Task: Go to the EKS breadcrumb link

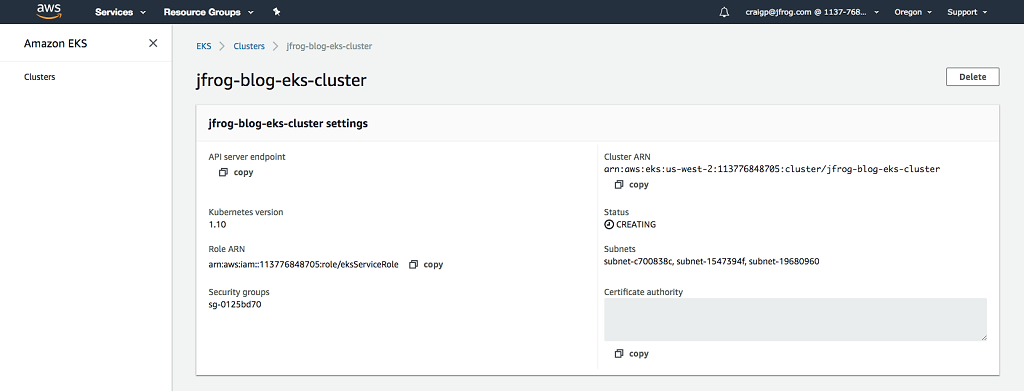Action: tap(204, 46)
